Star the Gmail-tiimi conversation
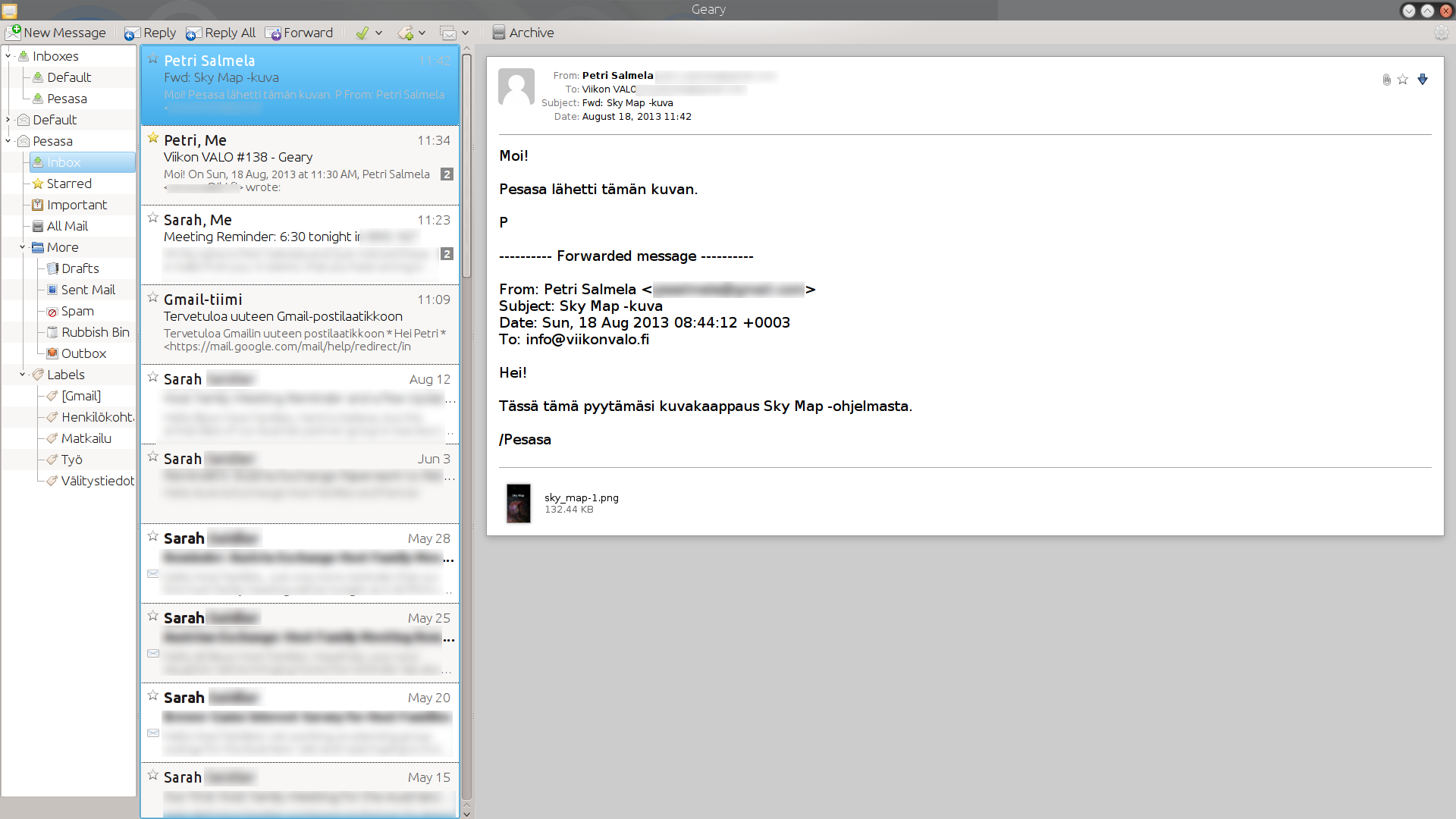This screenshot has height=819, width=1456. (x=153, y=297)
